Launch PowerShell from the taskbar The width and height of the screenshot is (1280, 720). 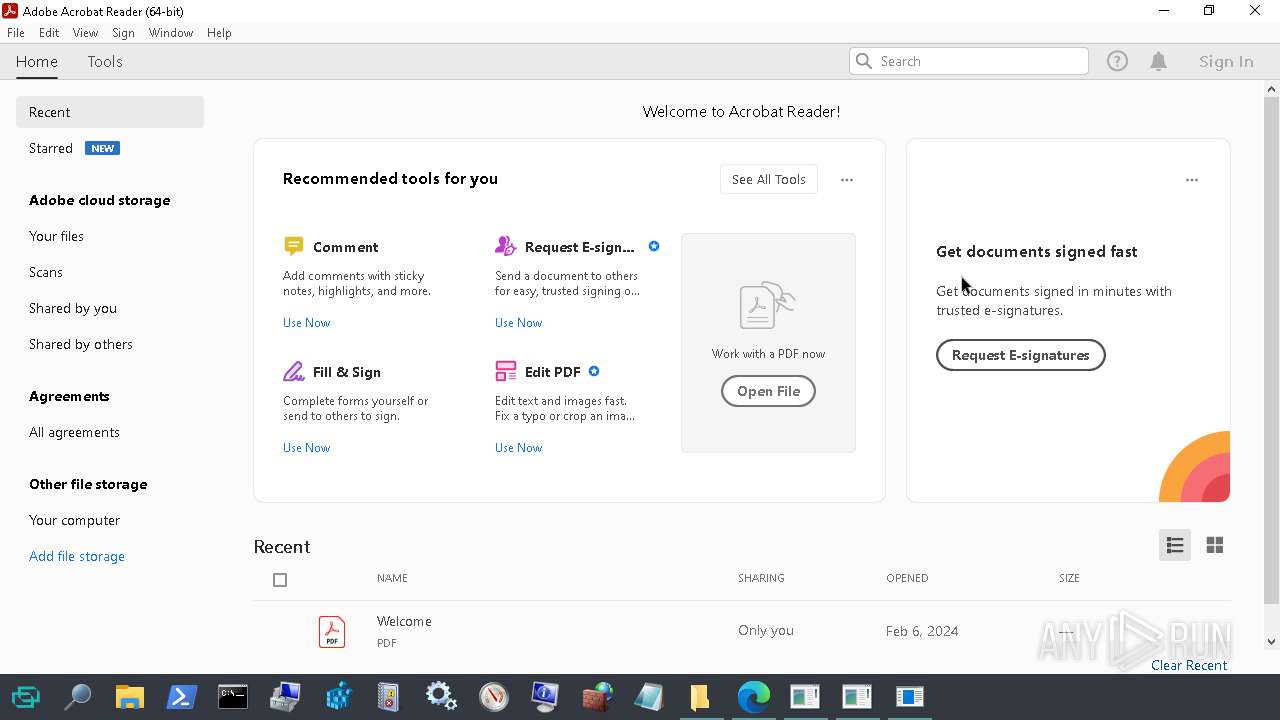[x=181, y=696]
